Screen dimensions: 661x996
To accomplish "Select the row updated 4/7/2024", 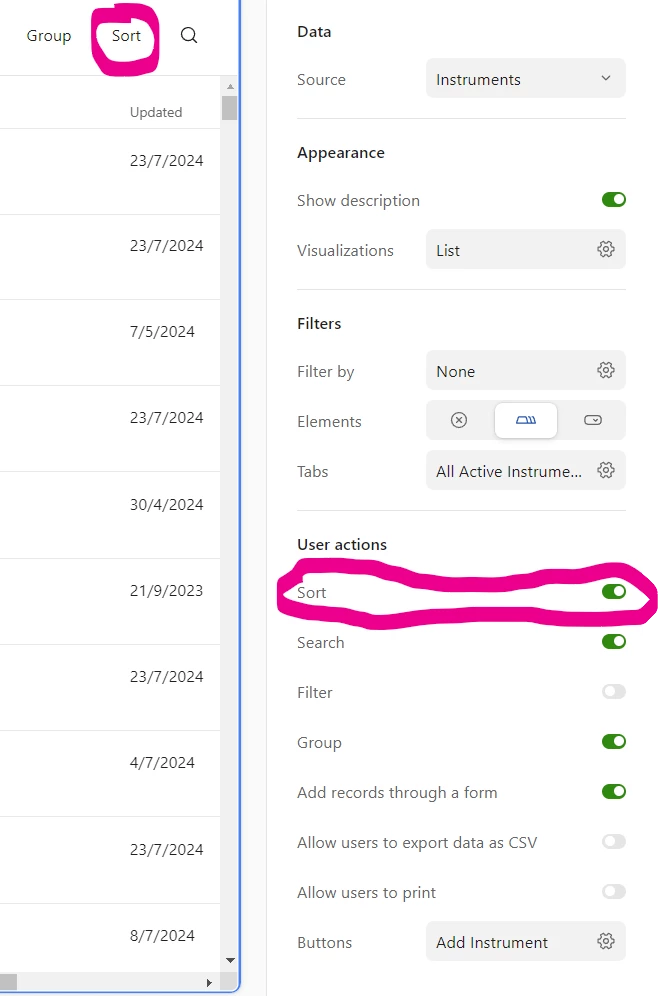I will (110, 773).
